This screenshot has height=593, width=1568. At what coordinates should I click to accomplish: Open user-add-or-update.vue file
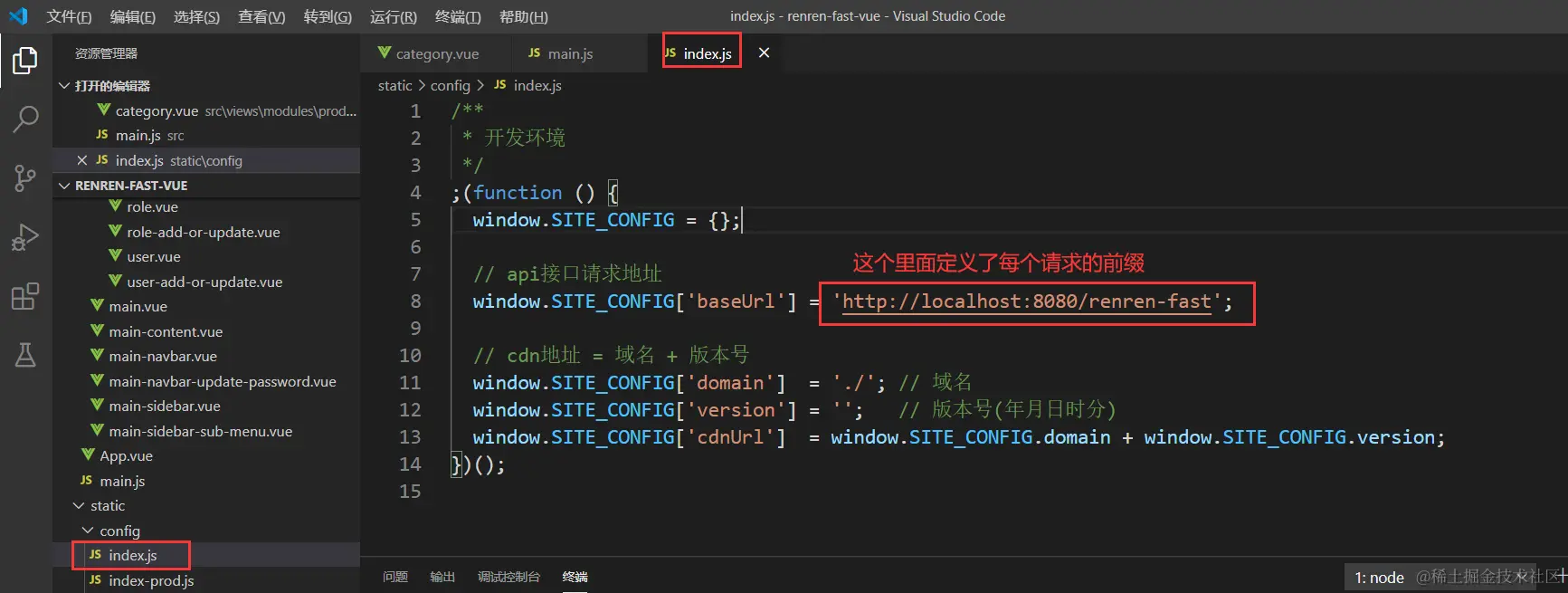point(206,282)
